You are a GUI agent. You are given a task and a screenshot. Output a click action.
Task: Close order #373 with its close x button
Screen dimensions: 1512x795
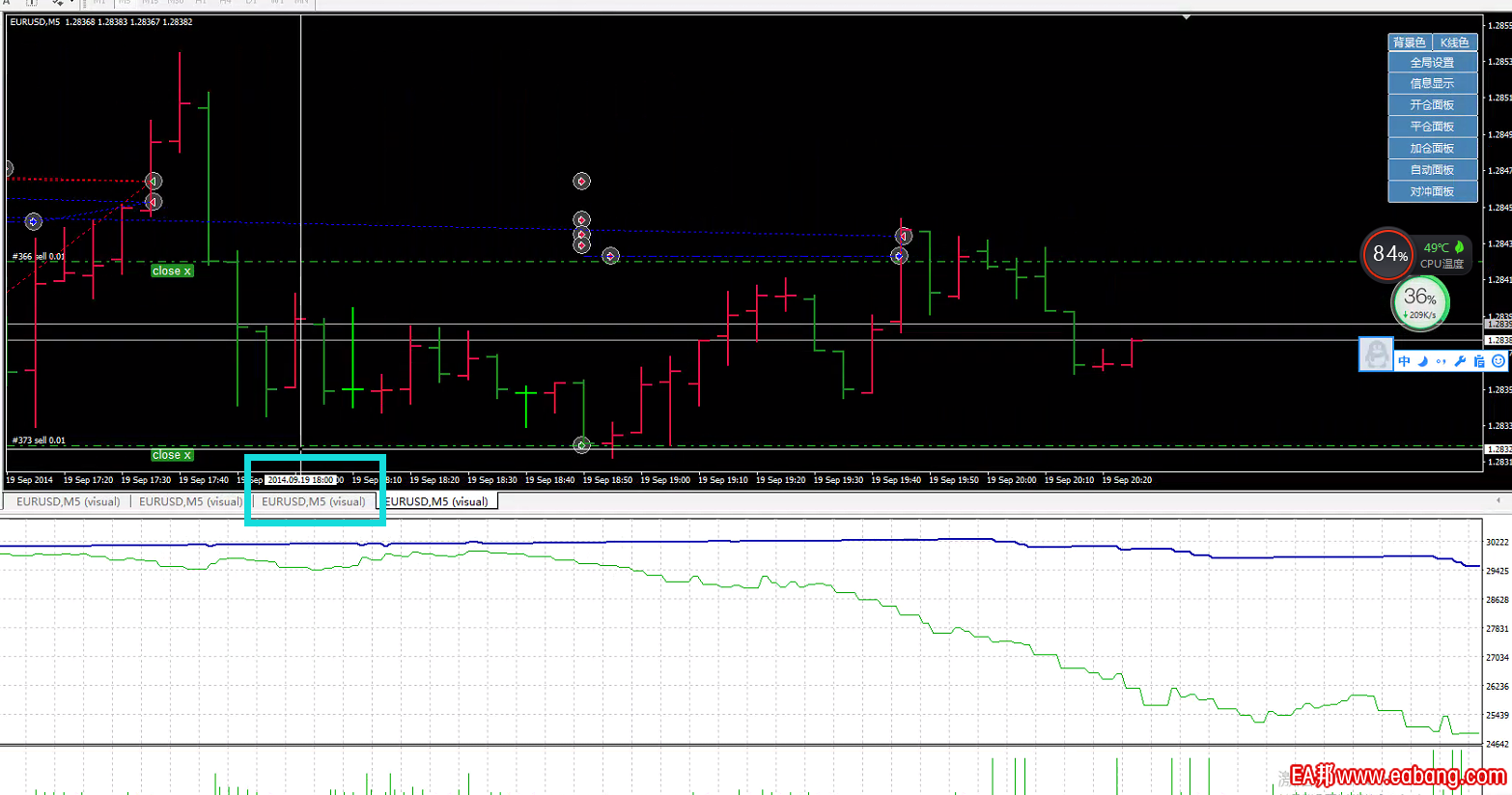(172, 455)
